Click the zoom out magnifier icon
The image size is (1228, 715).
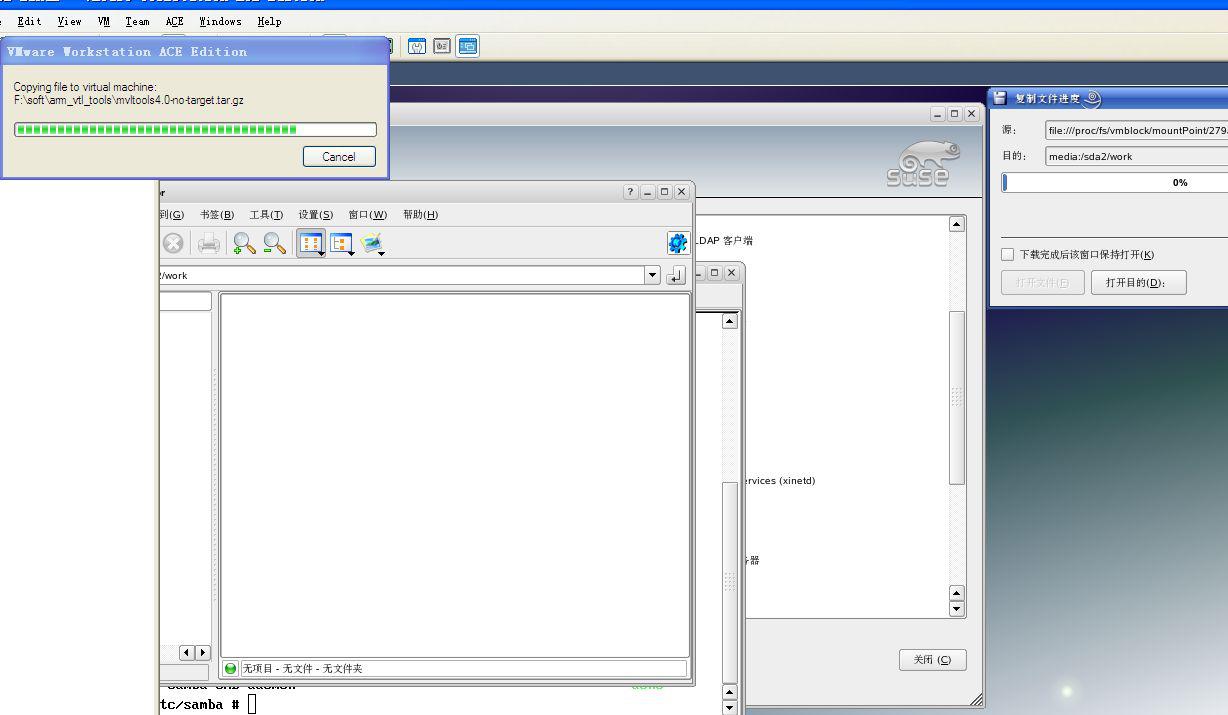[275, 243]
